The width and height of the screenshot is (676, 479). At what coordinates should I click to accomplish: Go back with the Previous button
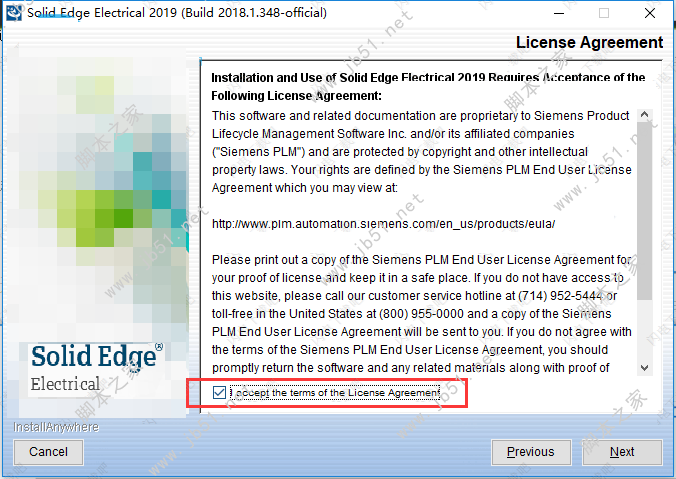click(531, 452)
